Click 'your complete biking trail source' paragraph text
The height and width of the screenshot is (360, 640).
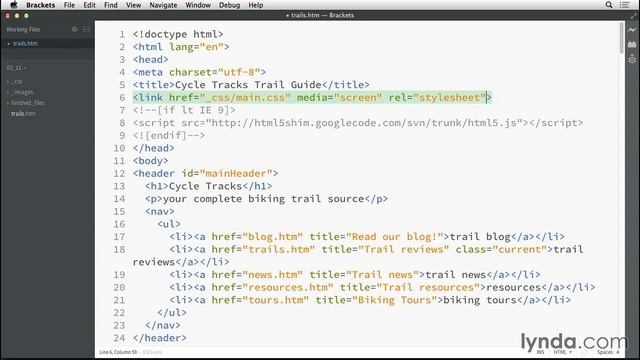(x=263, y=199)
